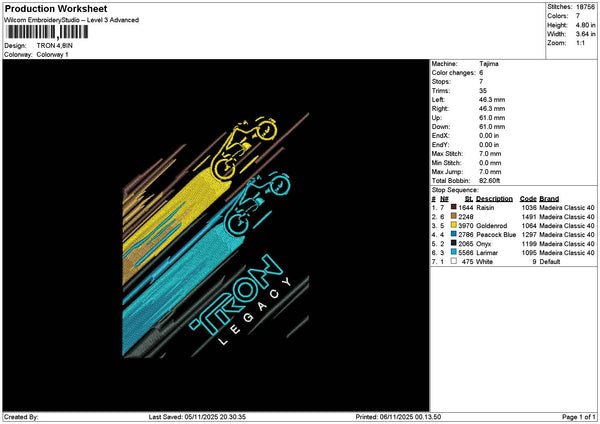Select thread code 1064
600x424 pixels.
tap(529, 226)
